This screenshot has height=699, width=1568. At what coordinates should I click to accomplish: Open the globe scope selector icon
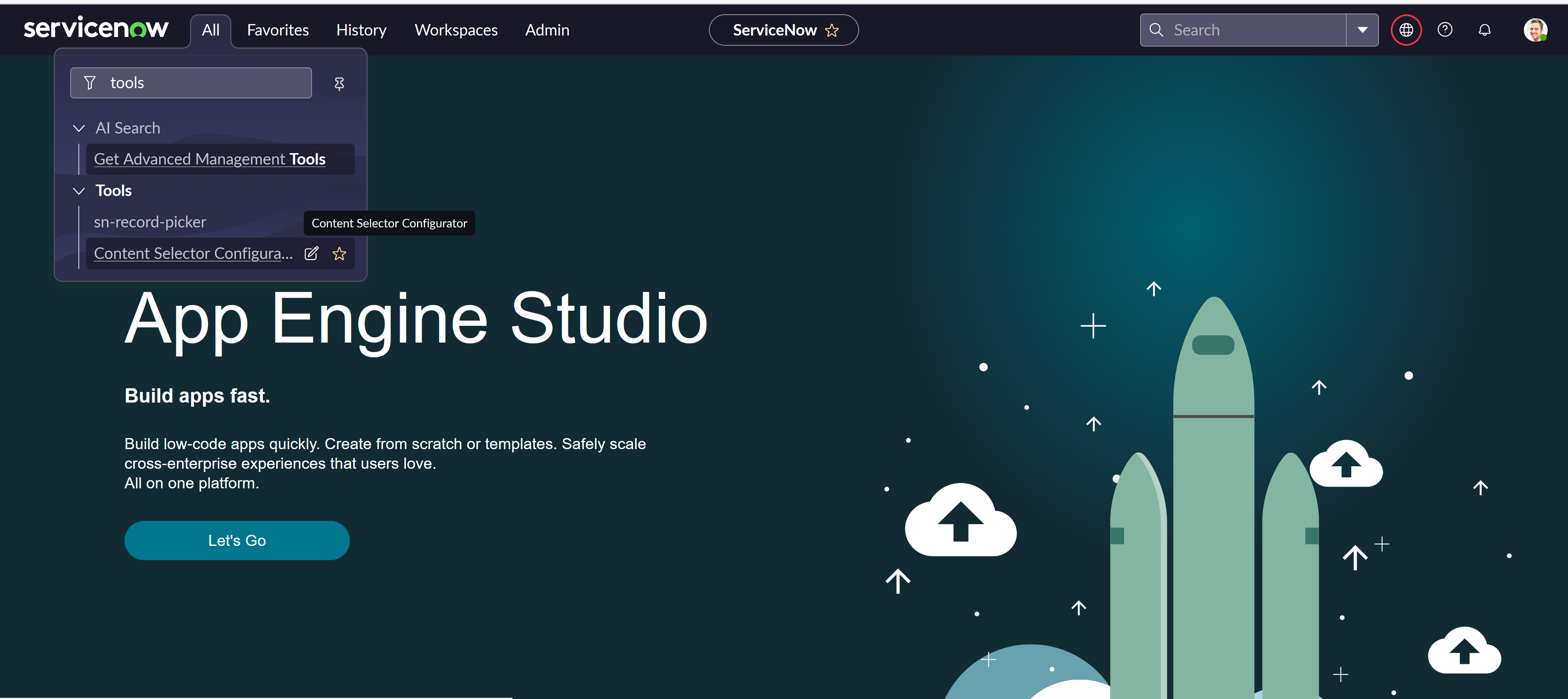pyautogui.click(x=1405, y=30)
